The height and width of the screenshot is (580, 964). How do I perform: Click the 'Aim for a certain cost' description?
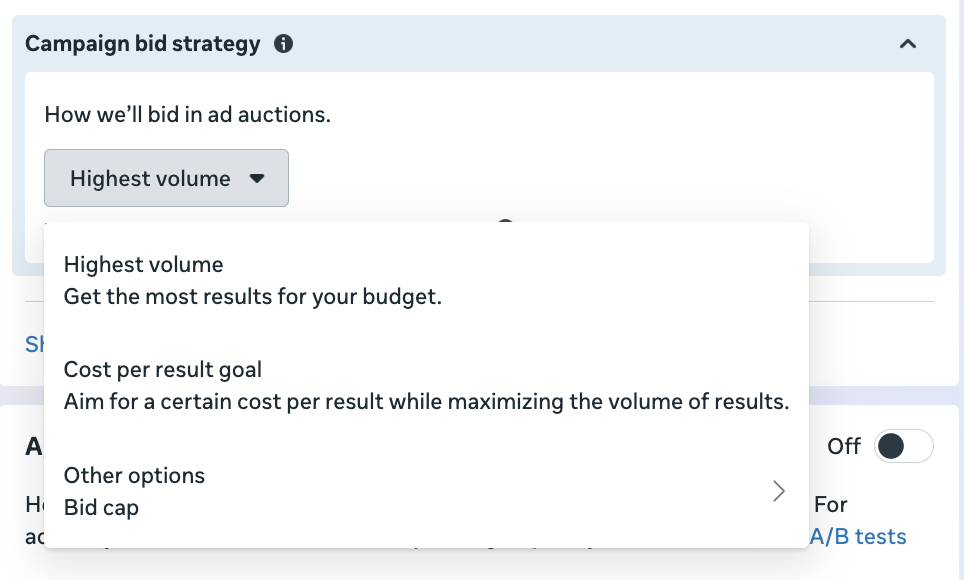[x=426, y=402]
